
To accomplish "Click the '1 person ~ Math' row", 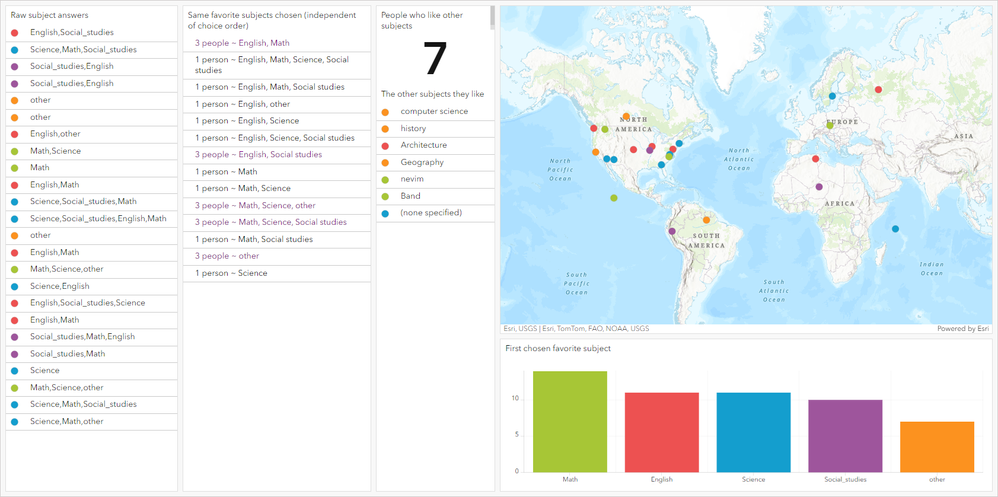I will pos(277,172).
